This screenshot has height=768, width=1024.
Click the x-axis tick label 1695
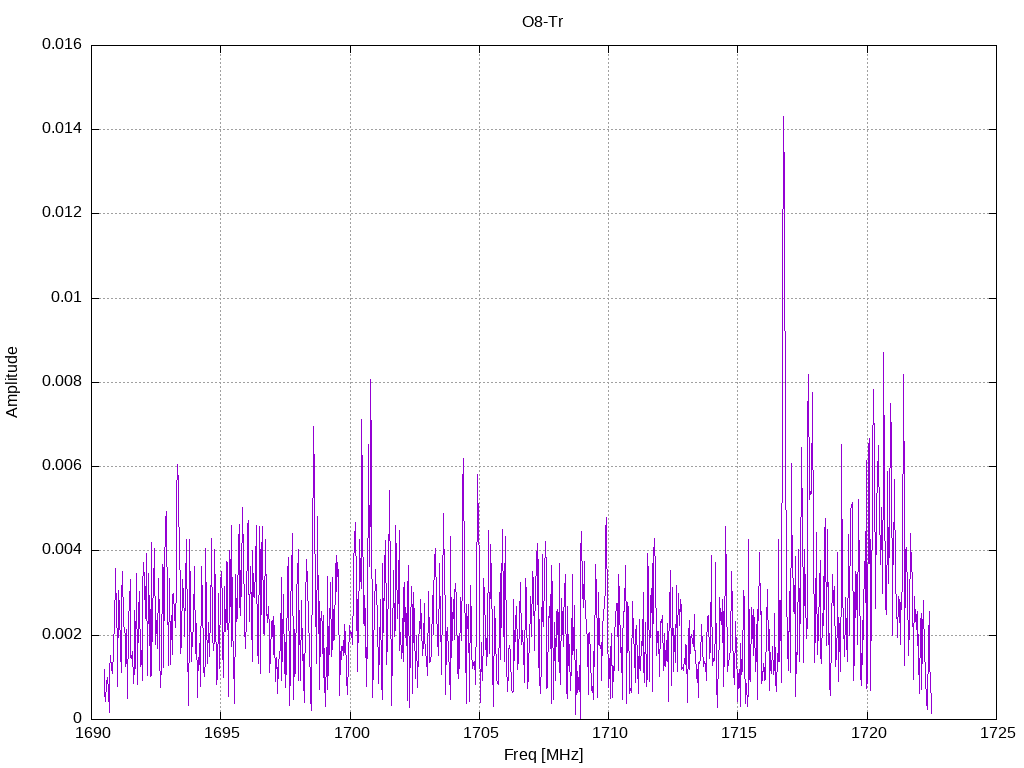pyautogui.click(x=221, y=734)
